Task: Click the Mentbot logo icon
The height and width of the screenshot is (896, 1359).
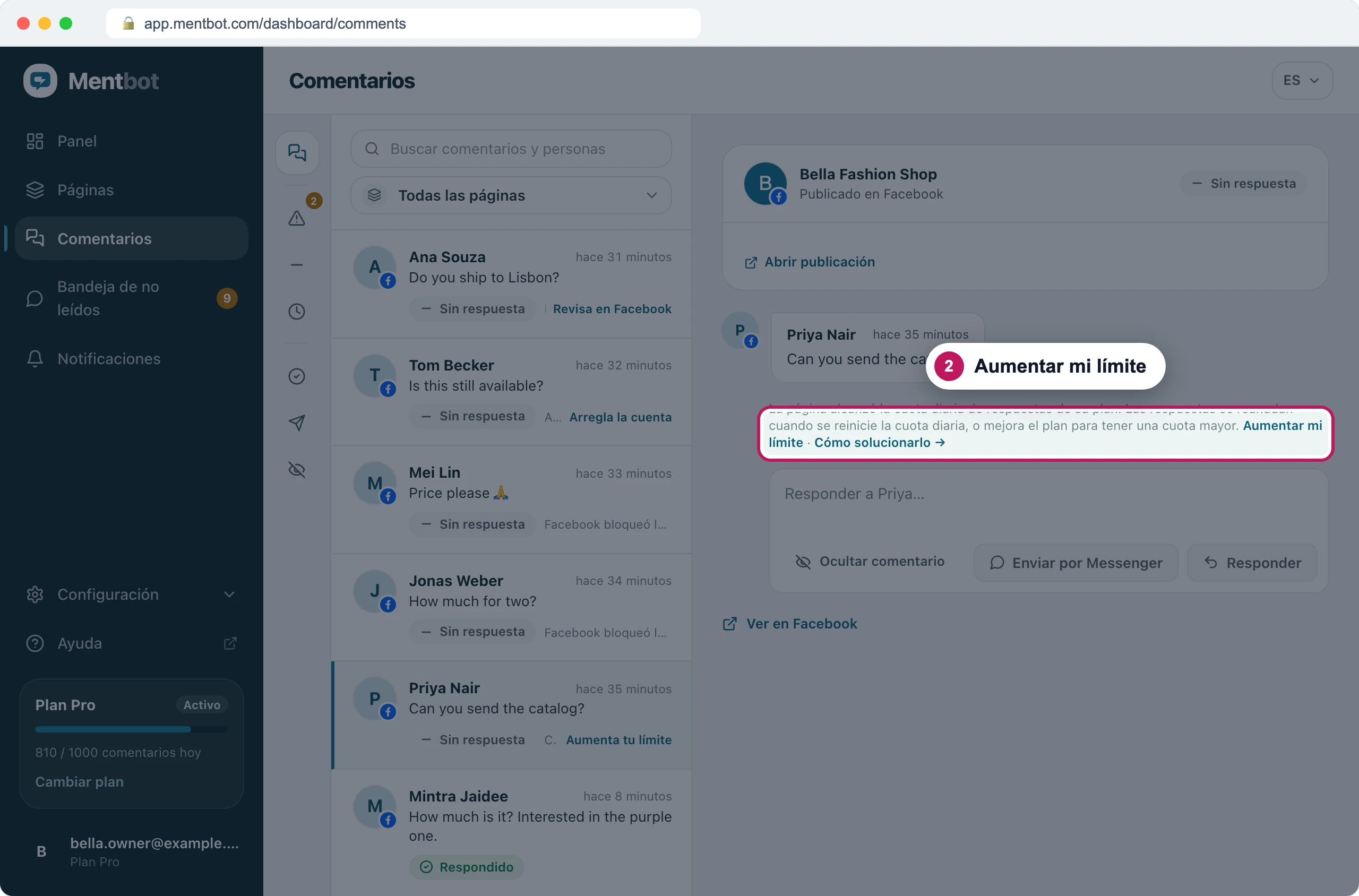Action: 40,81
